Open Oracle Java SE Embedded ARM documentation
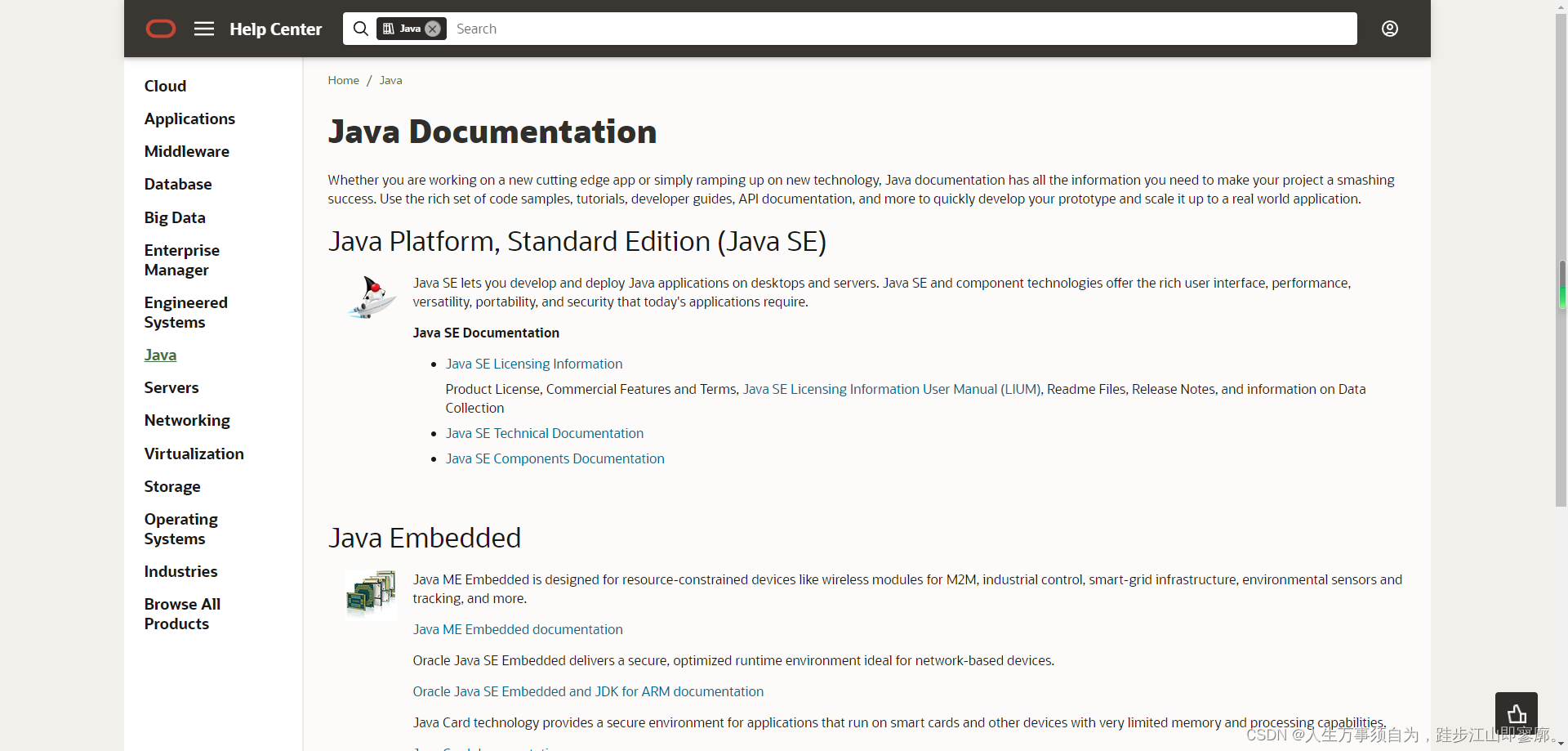Viewport: 1568px width, 751px height. [588, 691]
